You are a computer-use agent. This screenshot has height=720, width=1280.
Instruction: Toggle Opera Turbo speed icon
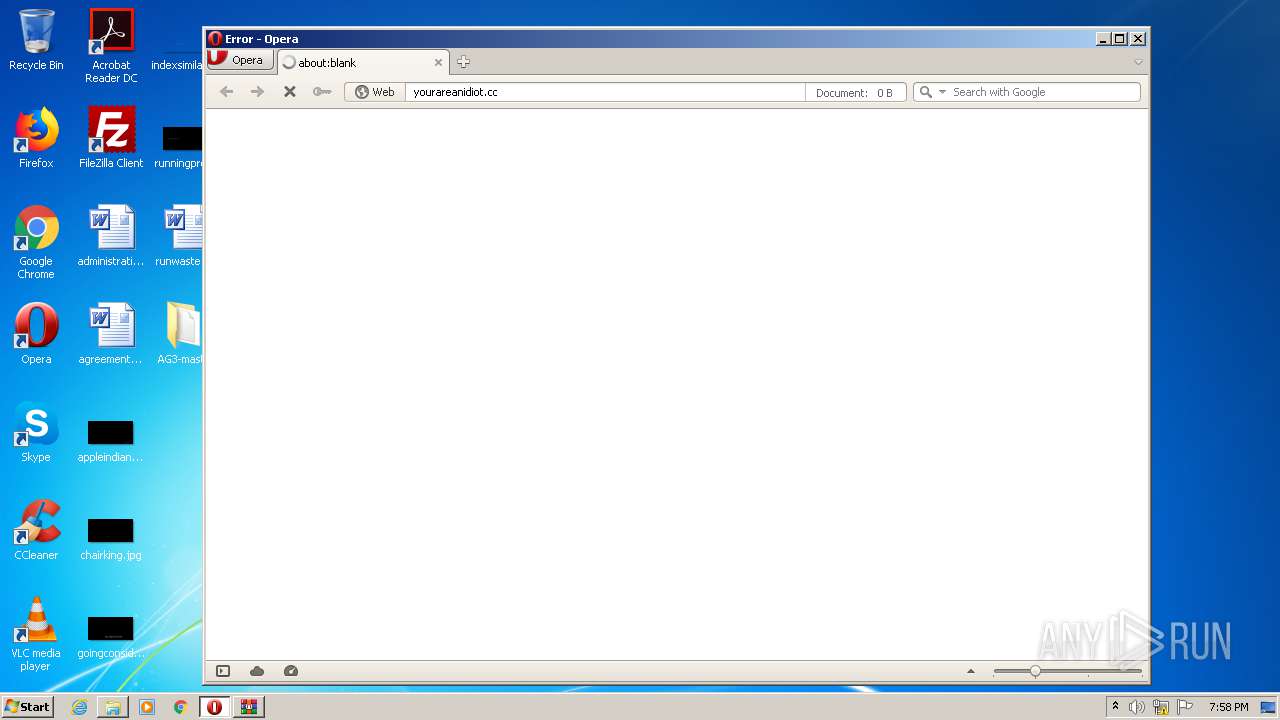(291, 671)
